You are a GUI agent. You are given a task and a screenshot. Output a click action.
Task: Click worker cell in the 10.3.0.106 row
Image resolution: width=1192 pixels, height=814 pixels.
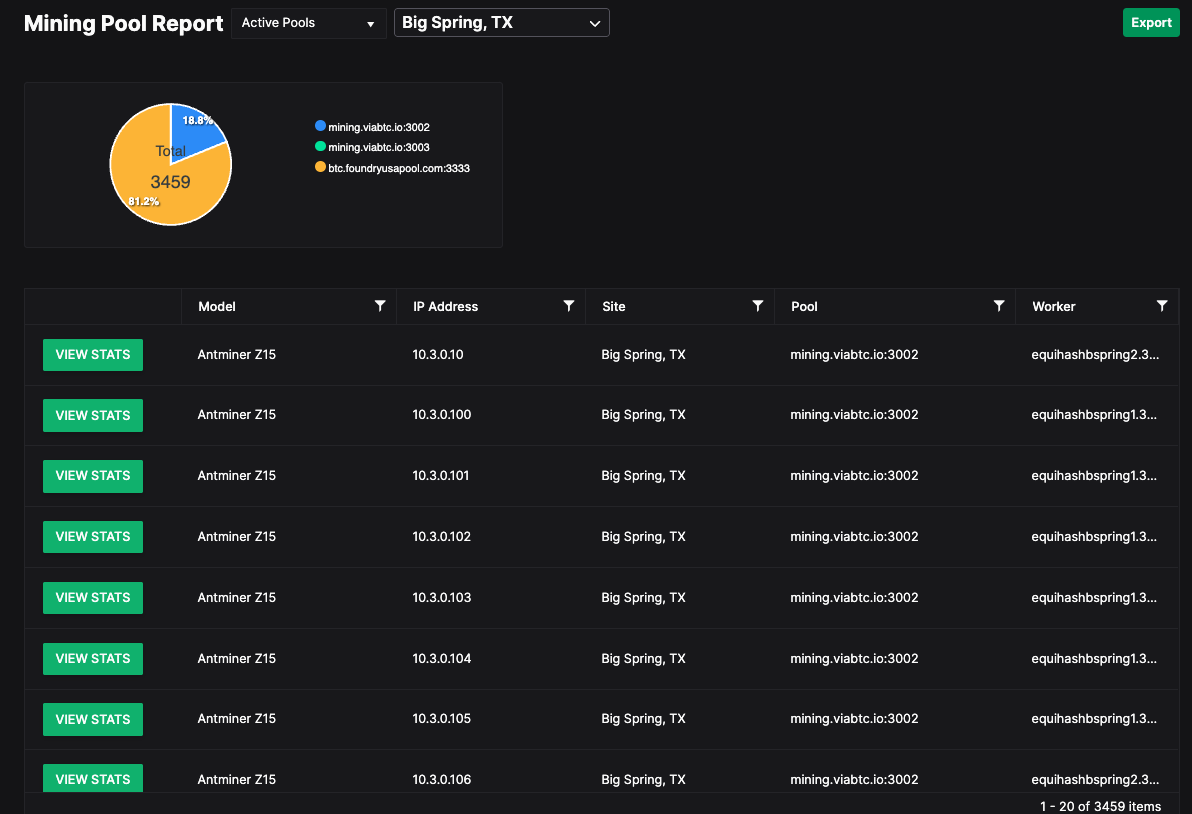pos(1095,779)
